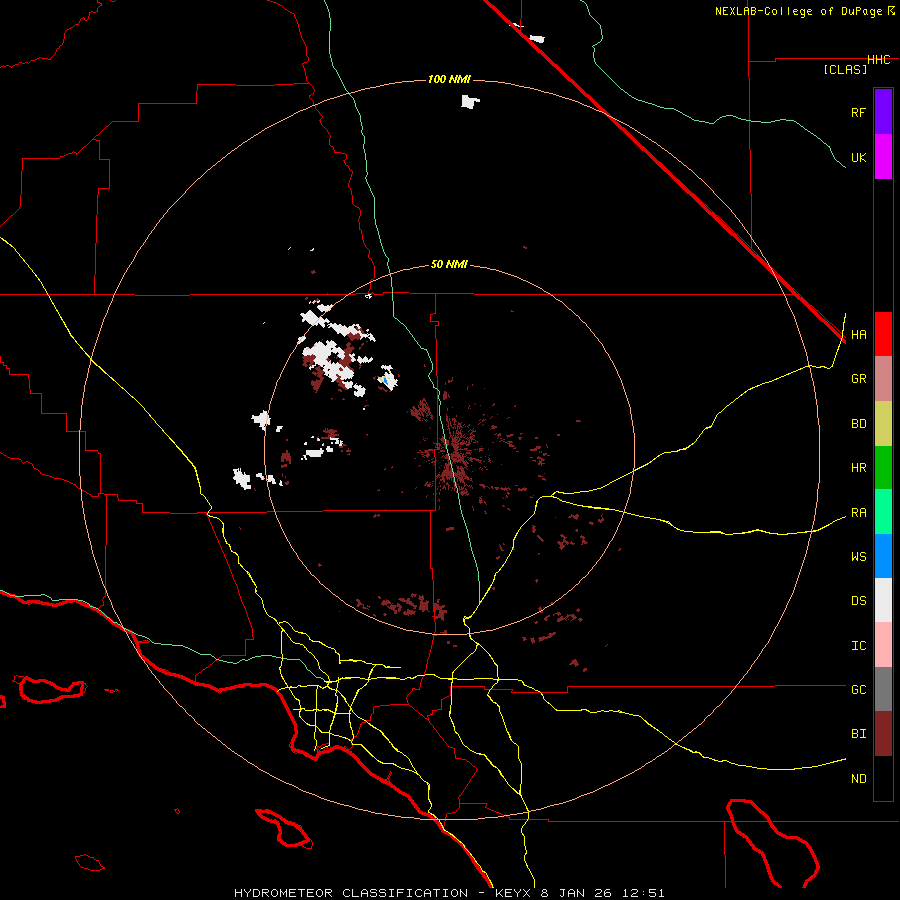Click the NEXLAB-College of DuPage text

click(799, 11)
